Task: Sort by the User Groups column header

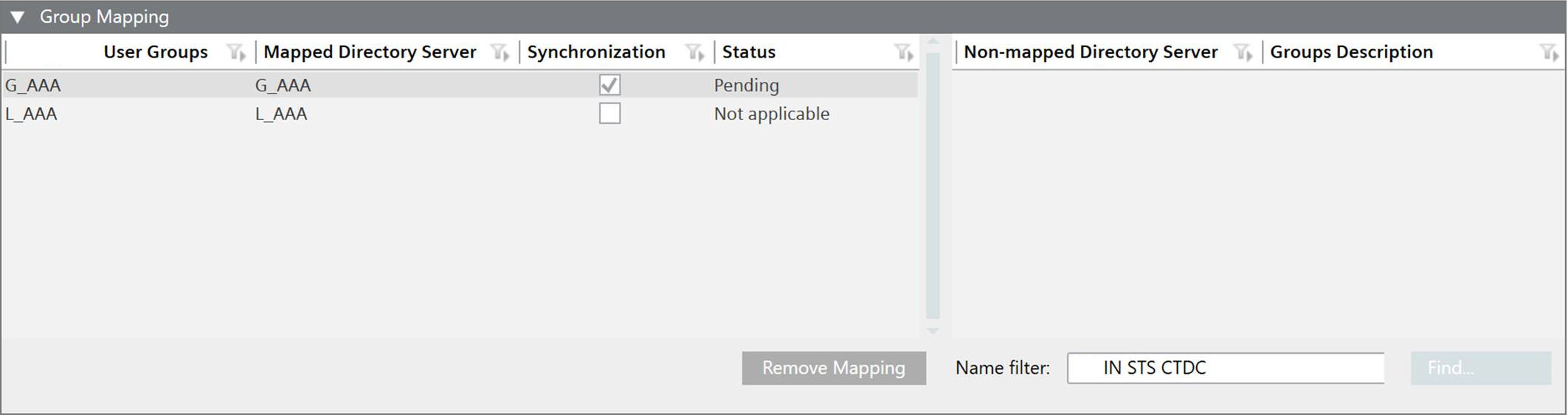Action: click(155, 52)
